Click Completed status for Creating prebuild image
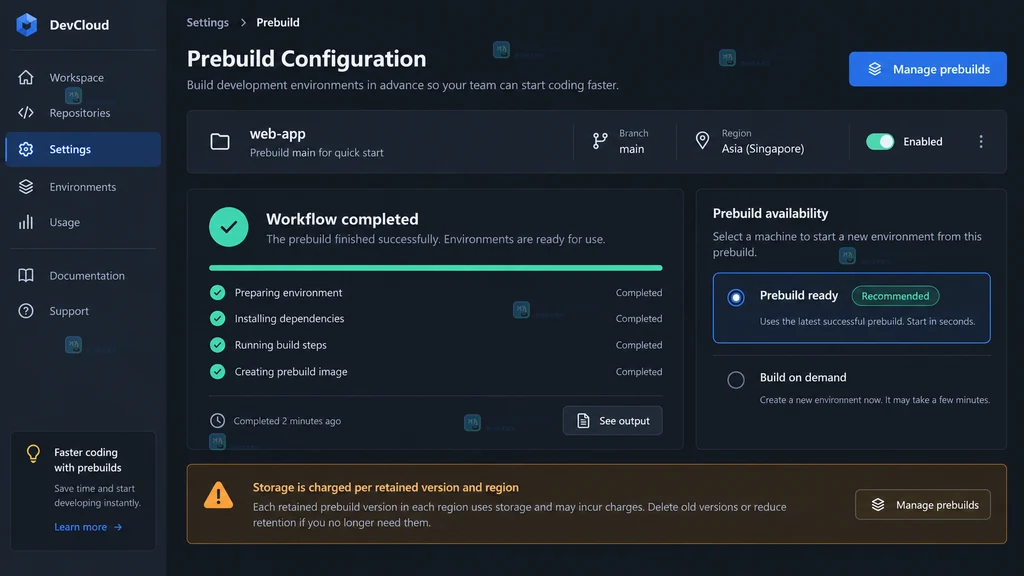 [639, 372]
